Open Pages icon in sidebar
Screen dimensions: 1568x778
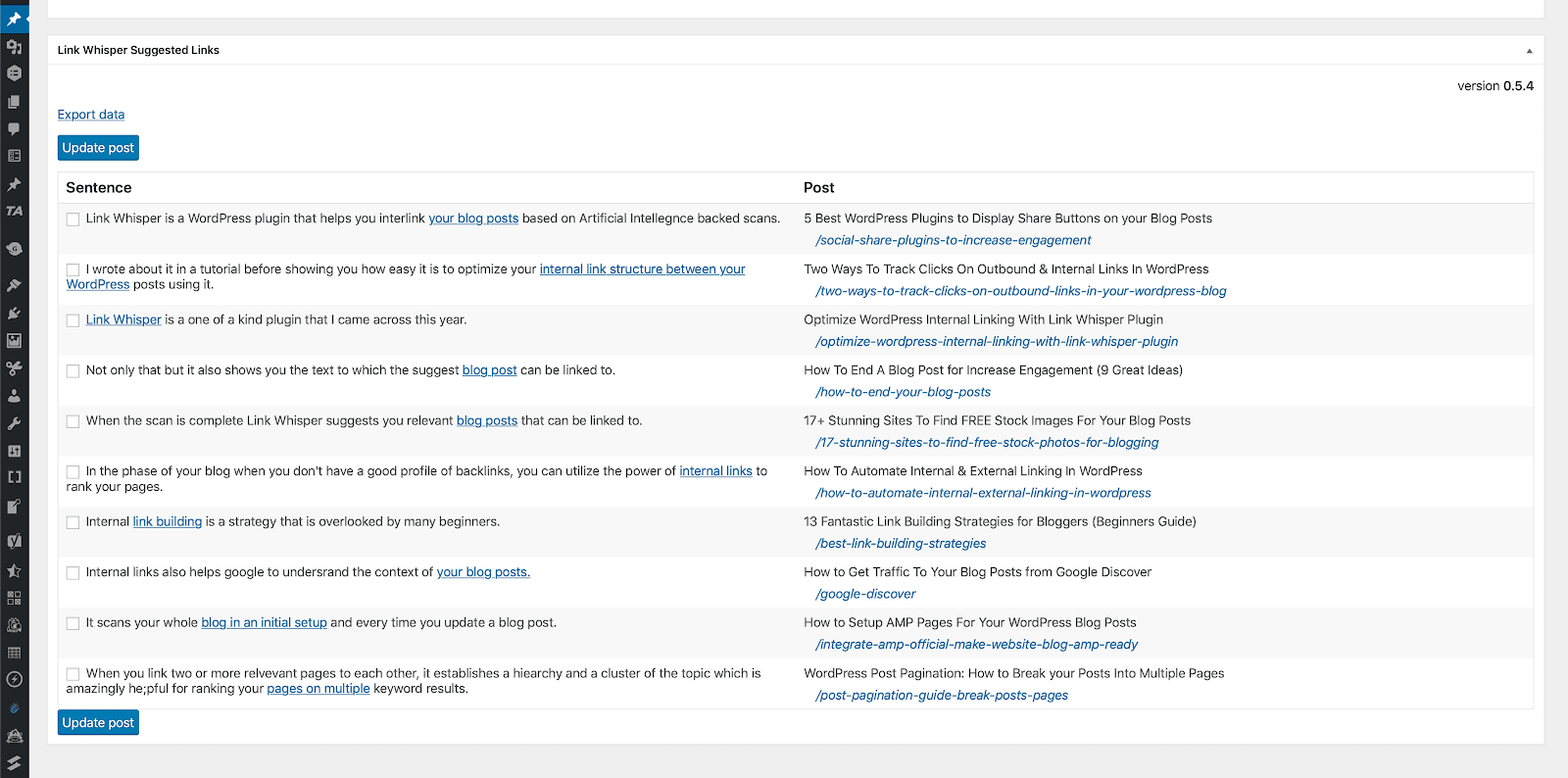point(14,101)
